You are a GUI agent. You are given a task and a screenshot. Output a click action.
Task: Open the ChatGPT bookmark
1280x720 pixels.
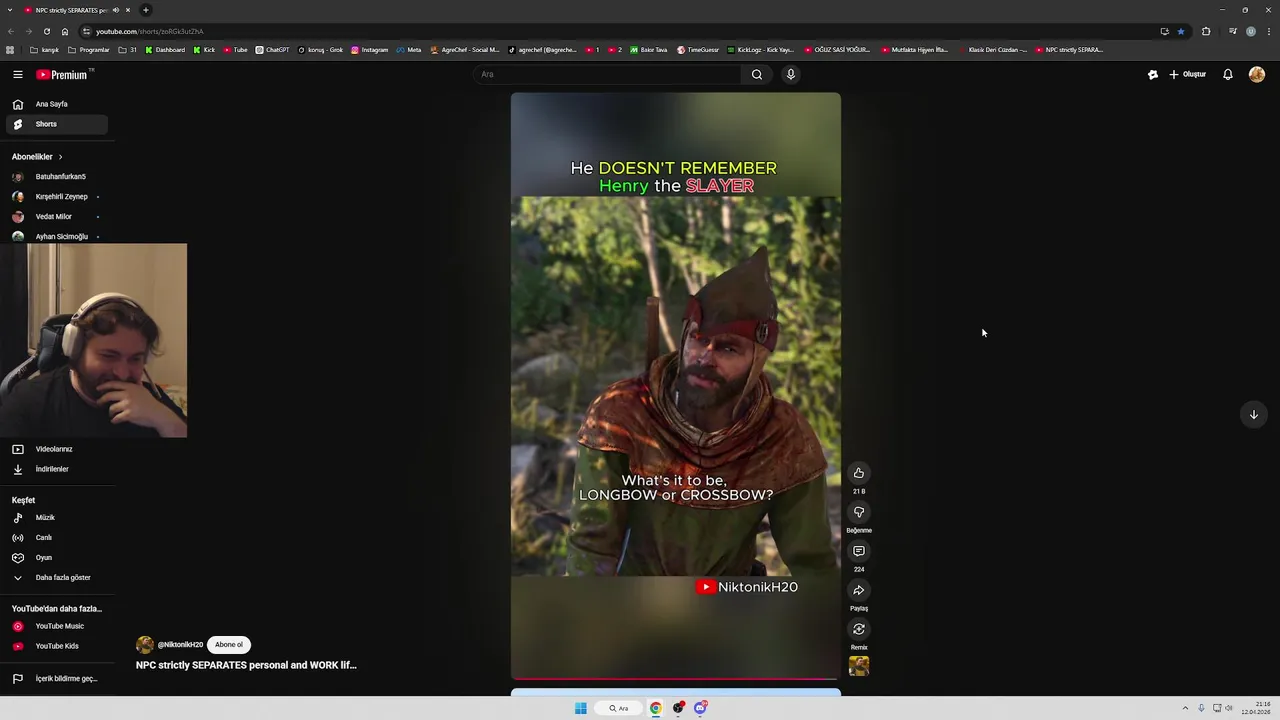[x=272, y=50]
